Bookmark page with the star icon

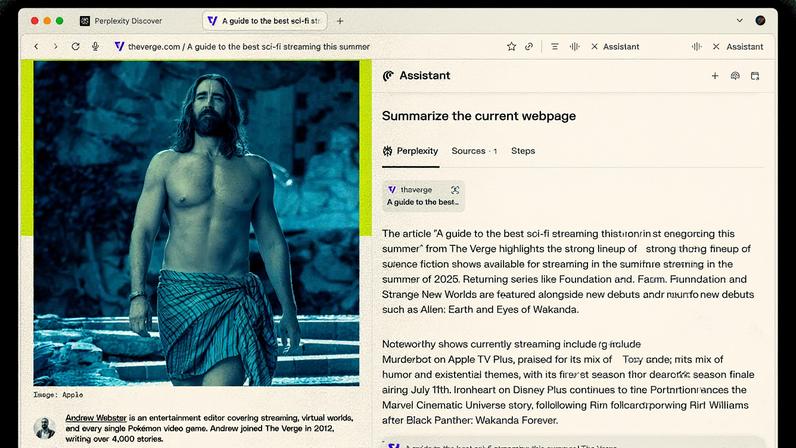tap(511, 46)
